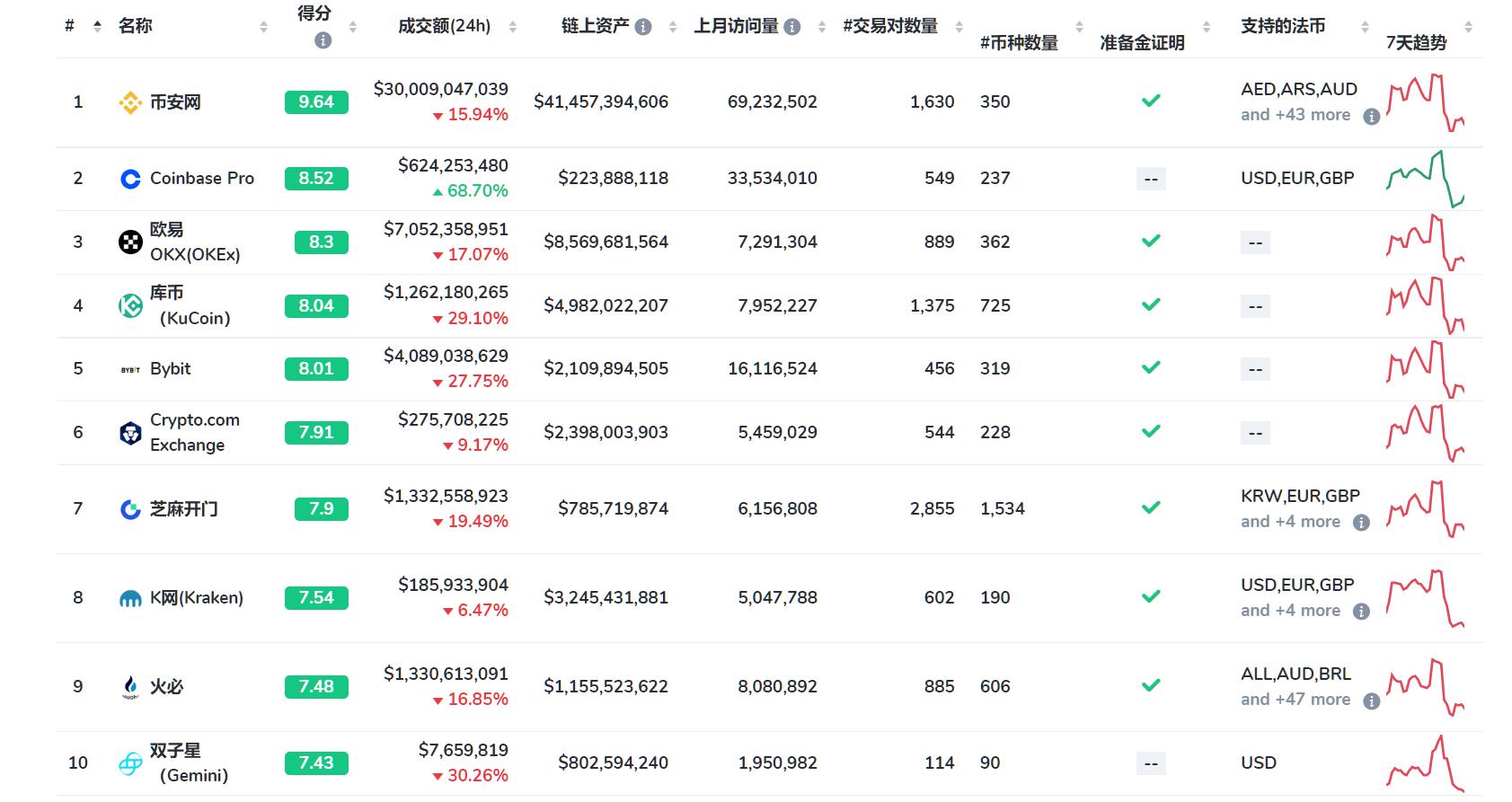
Task: Open the 芝麻开门 exchange page
Action: pos(184,509)
